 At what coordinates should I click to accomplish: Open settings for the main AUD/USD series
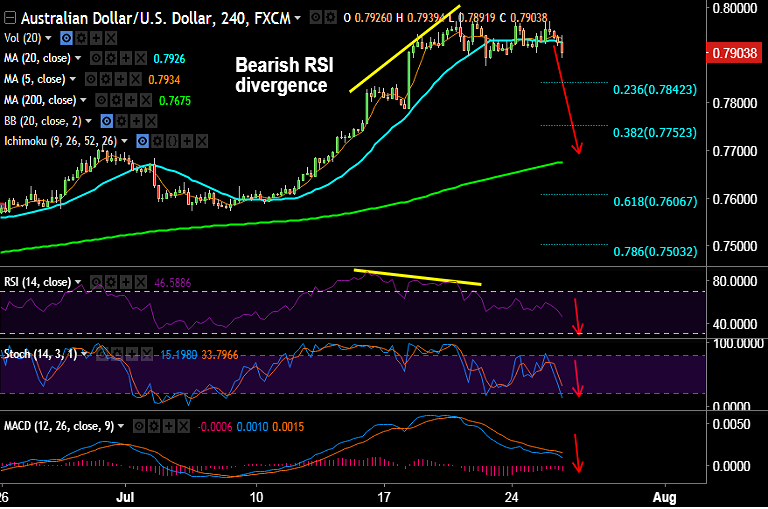331,18
